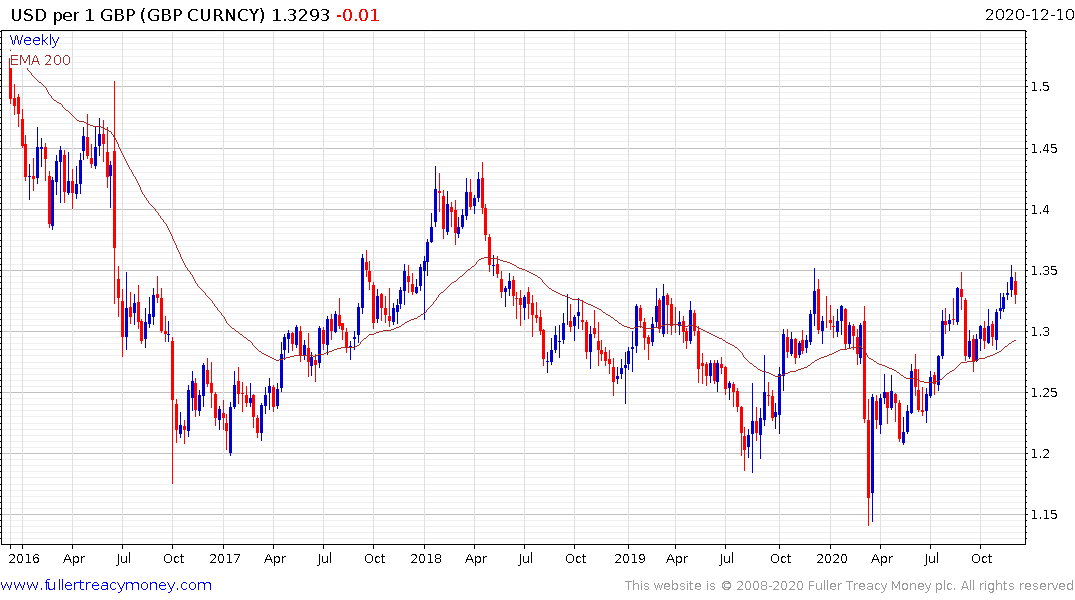The image size is (1075, 600).
Task: Click the 1.45 price axis label
Action: (x=1044, y=148)
